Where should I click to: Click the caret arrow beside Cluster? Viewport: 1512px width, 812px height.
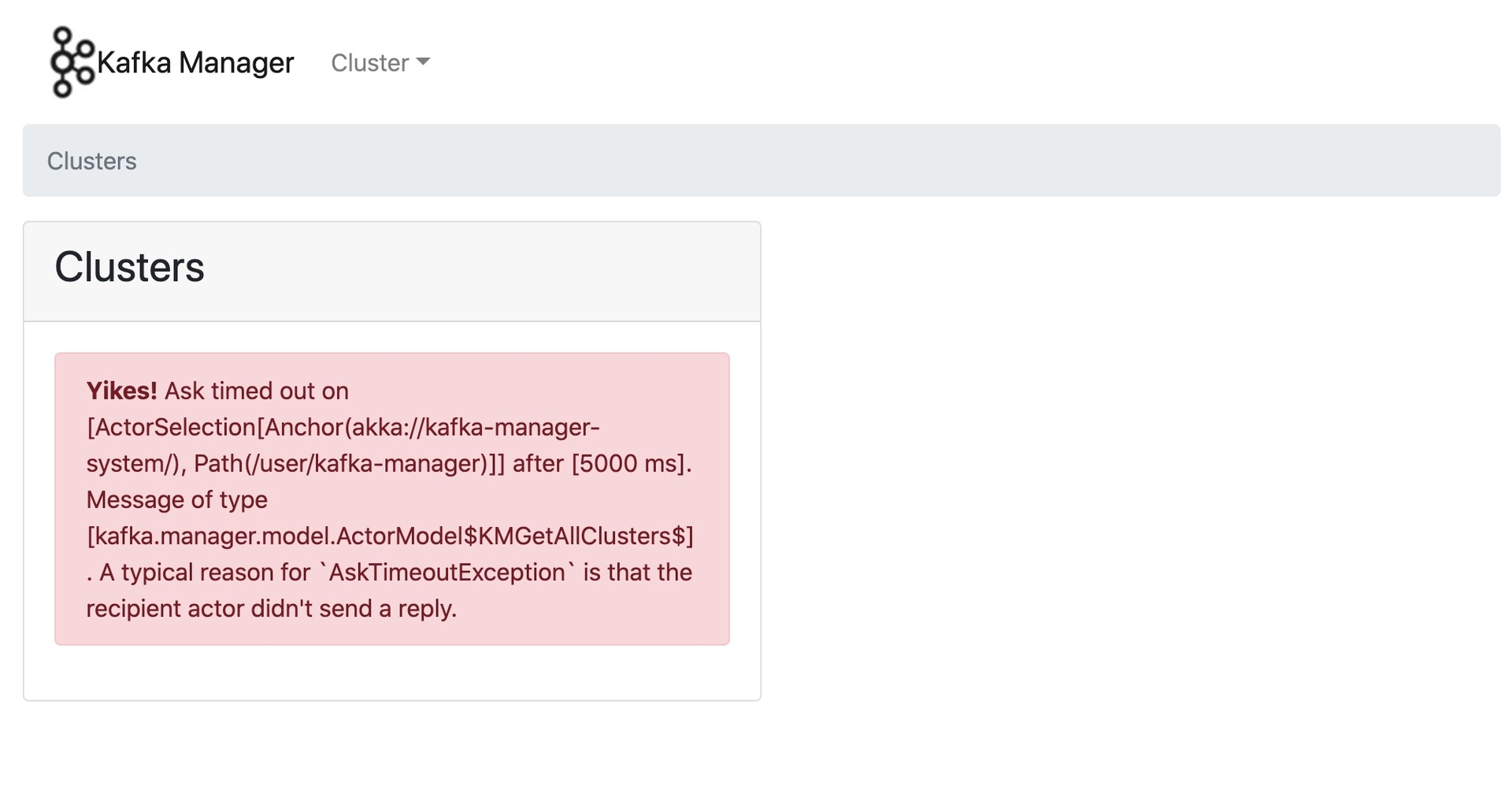click(x=423, y=61)
